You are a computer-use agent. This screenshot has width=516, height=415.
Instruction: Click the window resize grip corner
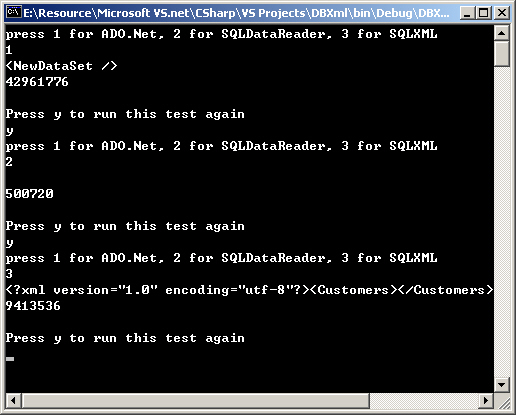click(502, 401)
